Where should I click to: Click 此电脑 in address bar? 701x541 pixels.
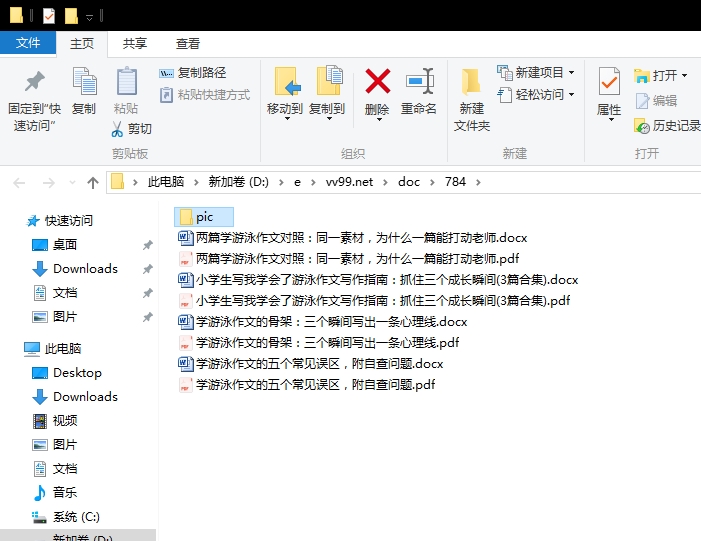point(166,182)
